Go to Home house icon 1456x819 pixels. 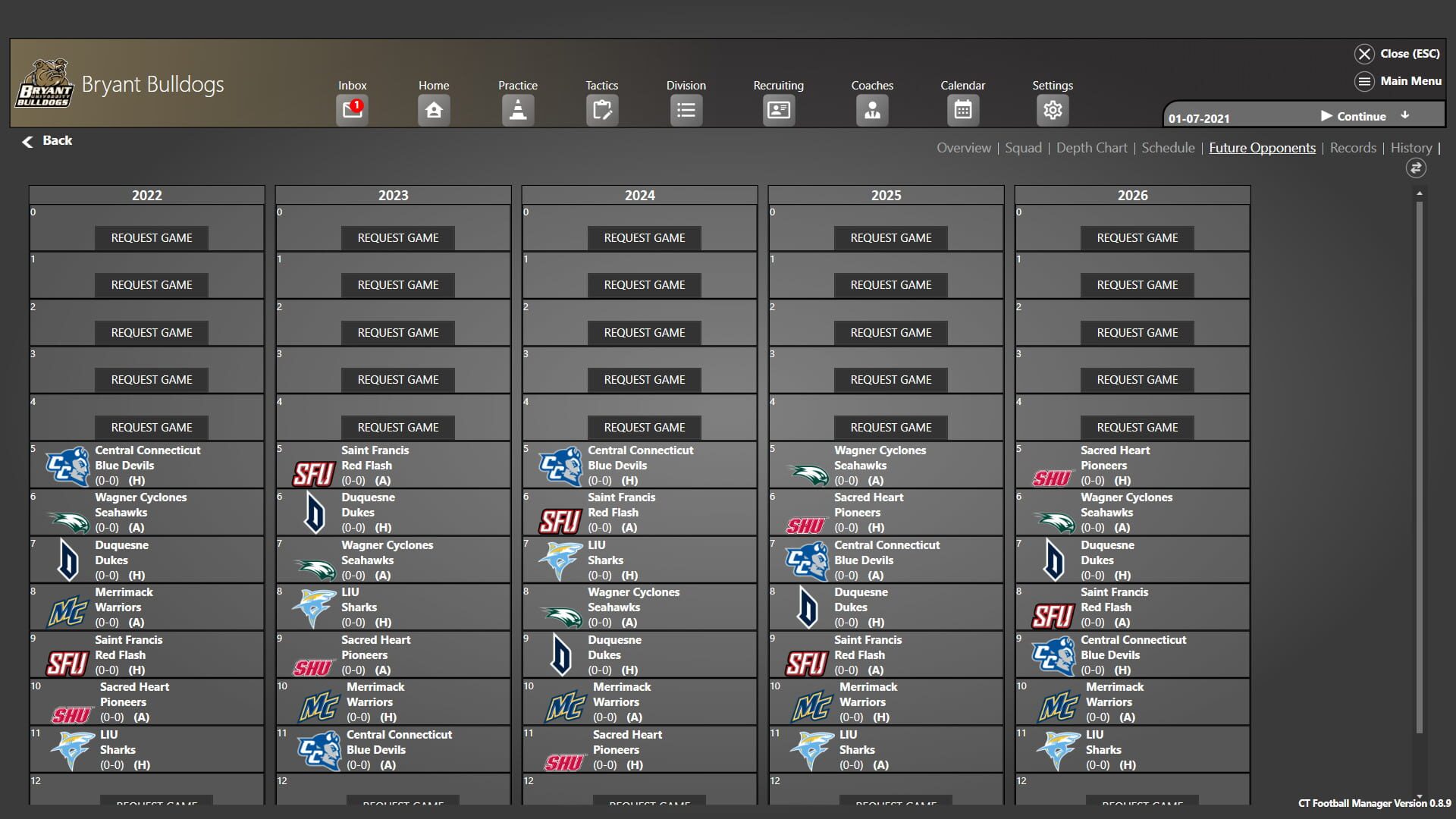(434, 111)
